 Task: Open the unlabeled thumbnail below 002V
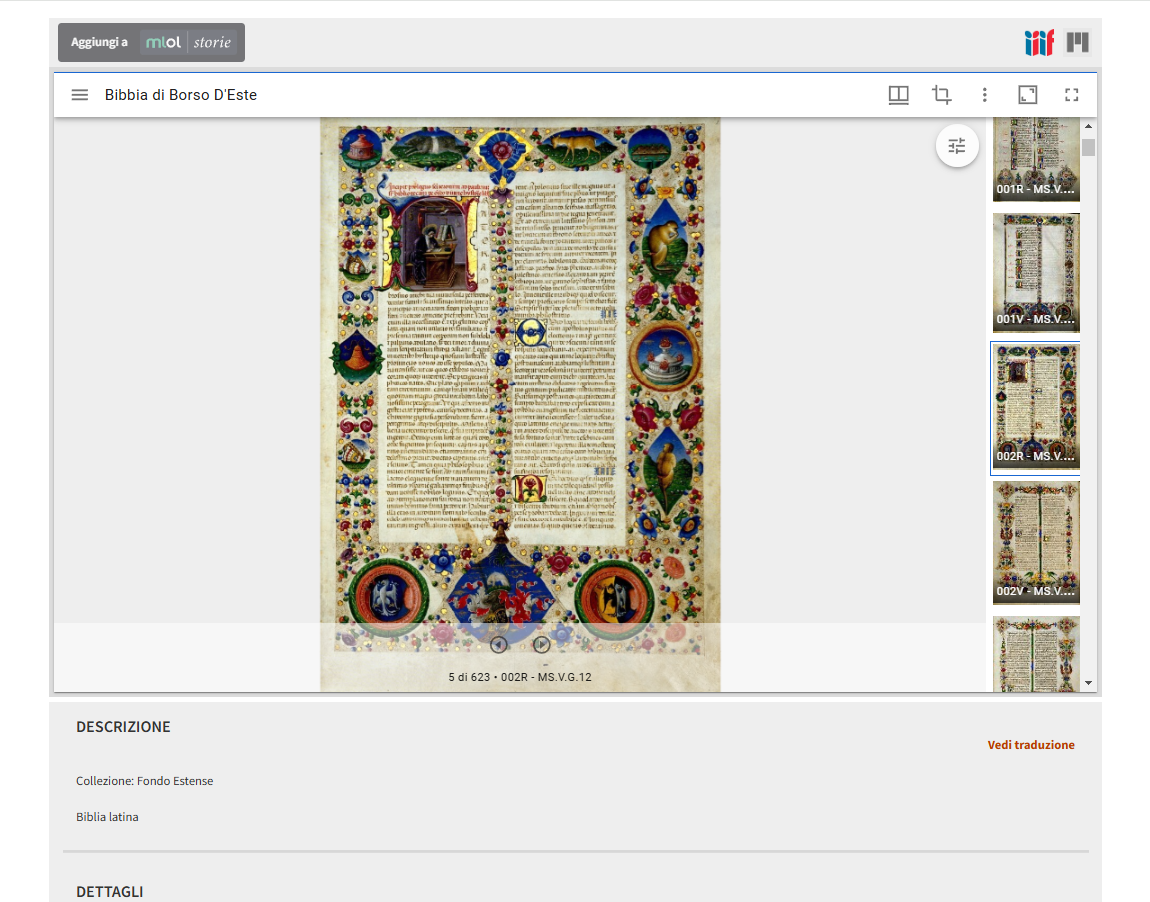(1036, 653)
